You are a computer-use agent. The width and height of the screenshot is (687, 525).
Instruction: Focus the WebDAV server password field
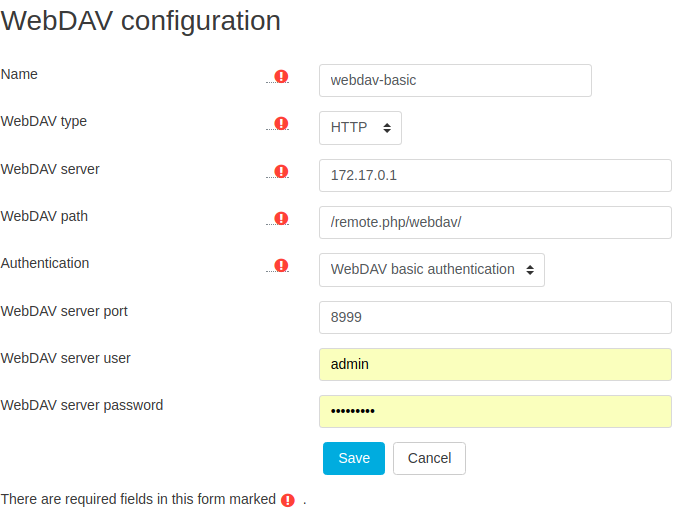[495, 411]
